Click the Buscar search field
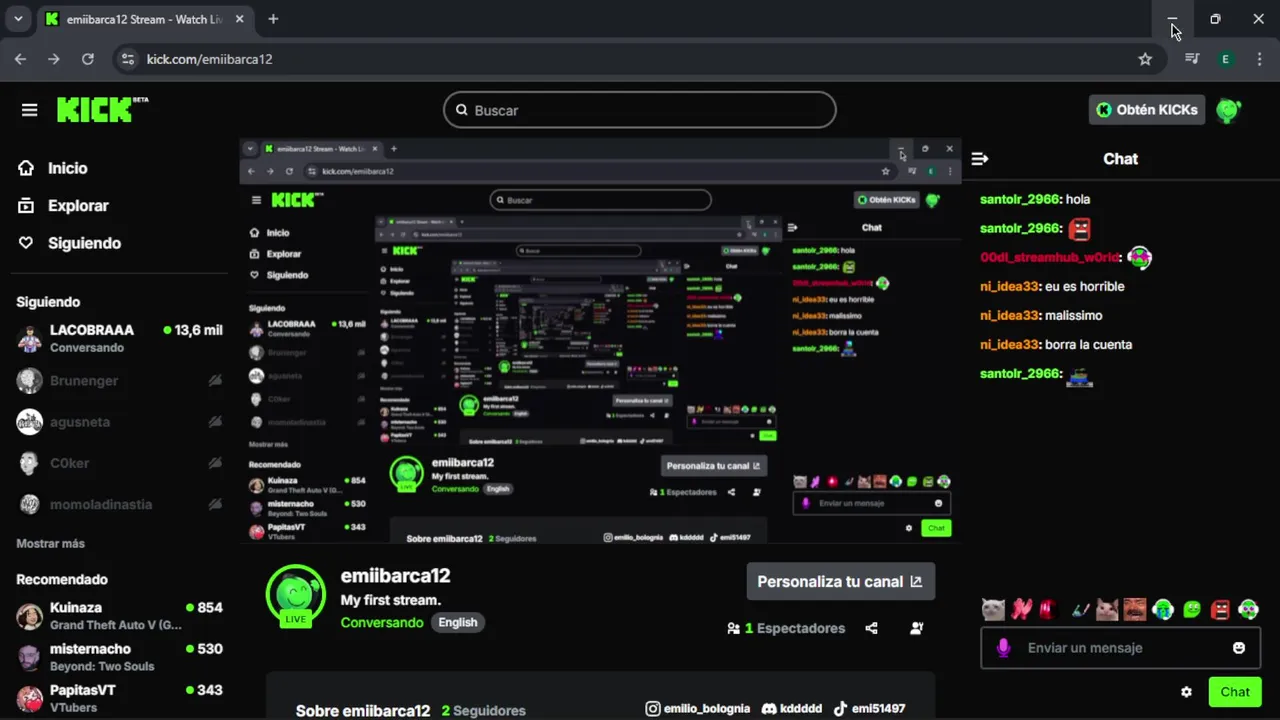This screenshot has height=720, width=1280. 640,110
